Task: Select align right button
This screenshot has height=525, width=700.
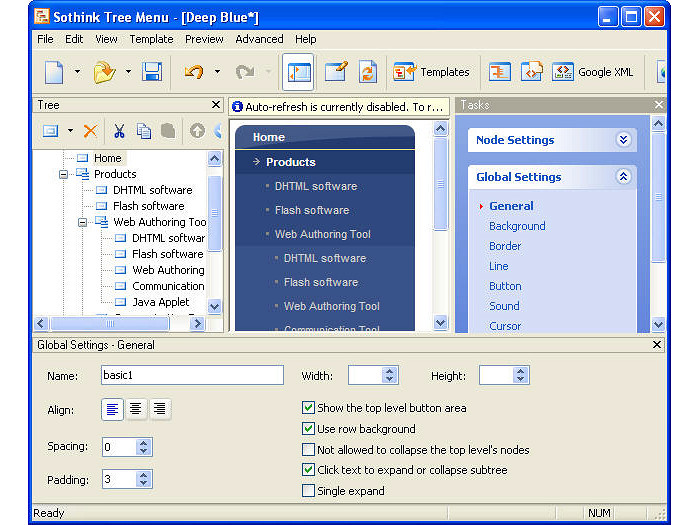Action: 159,409
